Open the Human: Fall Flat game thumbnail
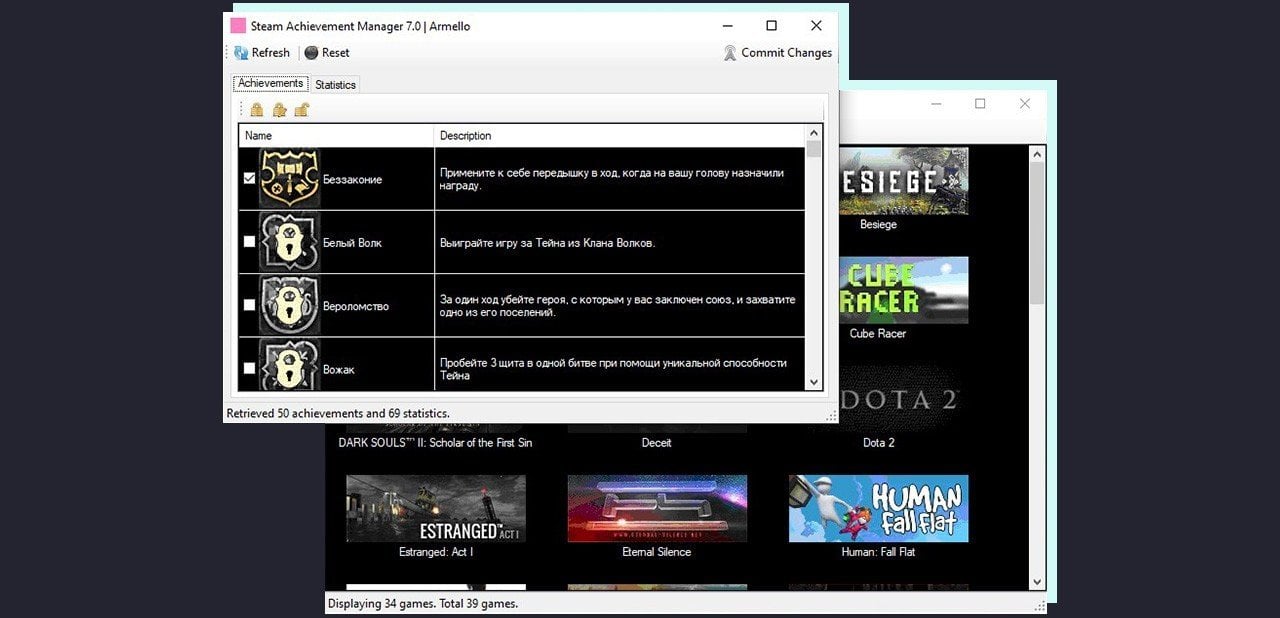This screenshot has width=1280, height=618. [x=878, y=509]
